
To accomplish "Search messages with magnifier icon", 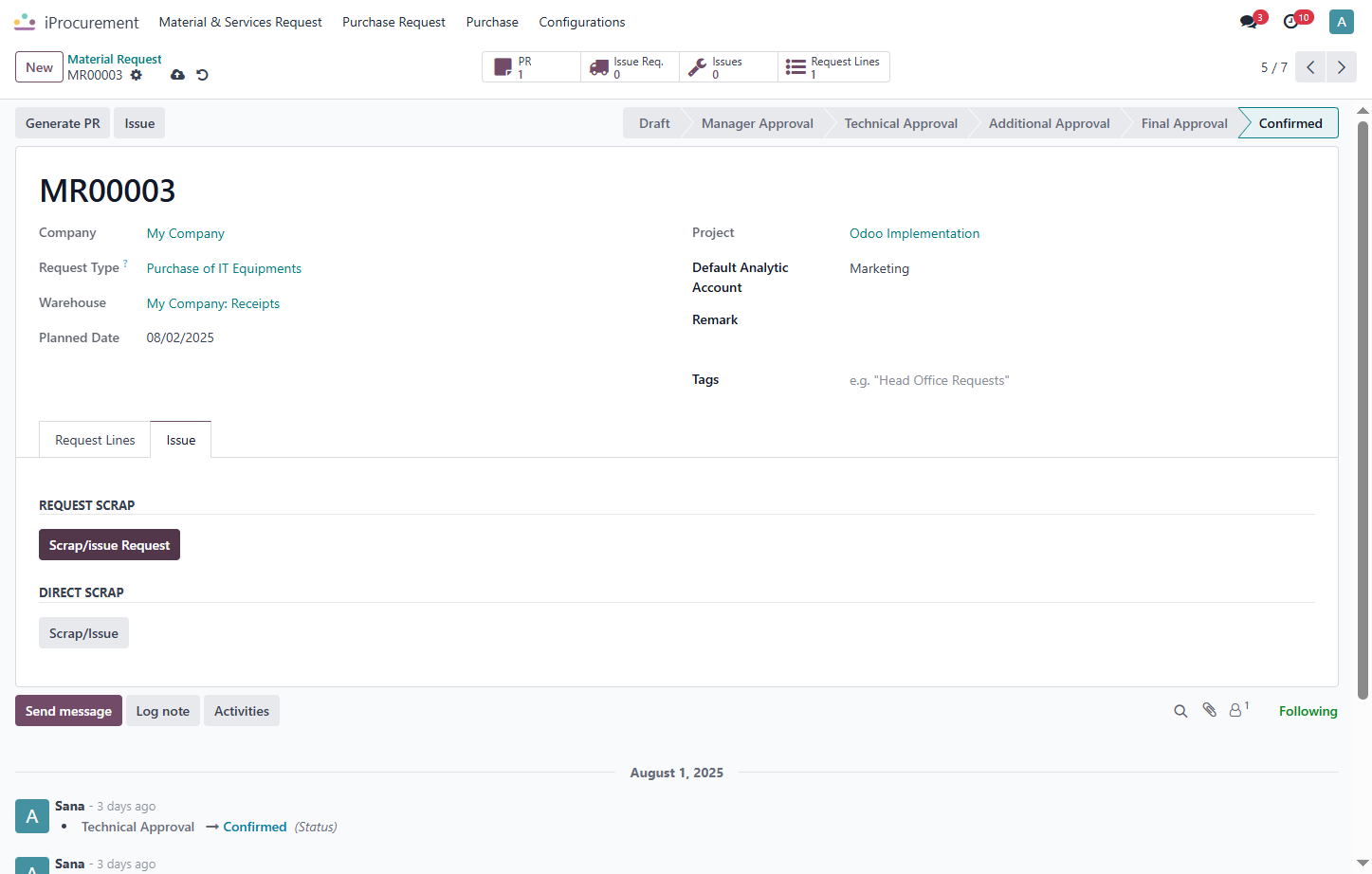I will tap(1180, 711).
